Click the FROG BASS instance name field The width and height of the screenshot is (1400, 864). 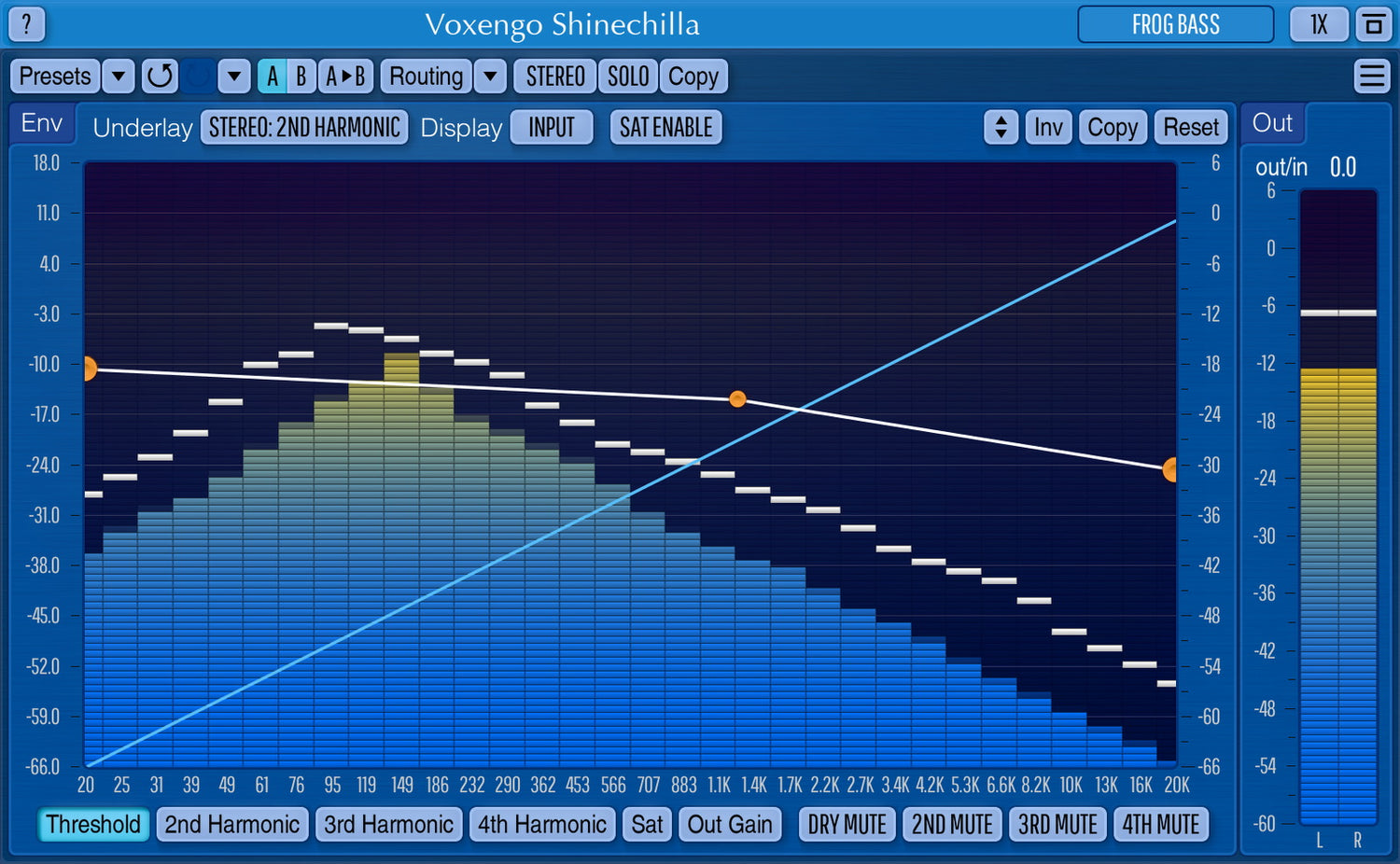coord(1175,24)
